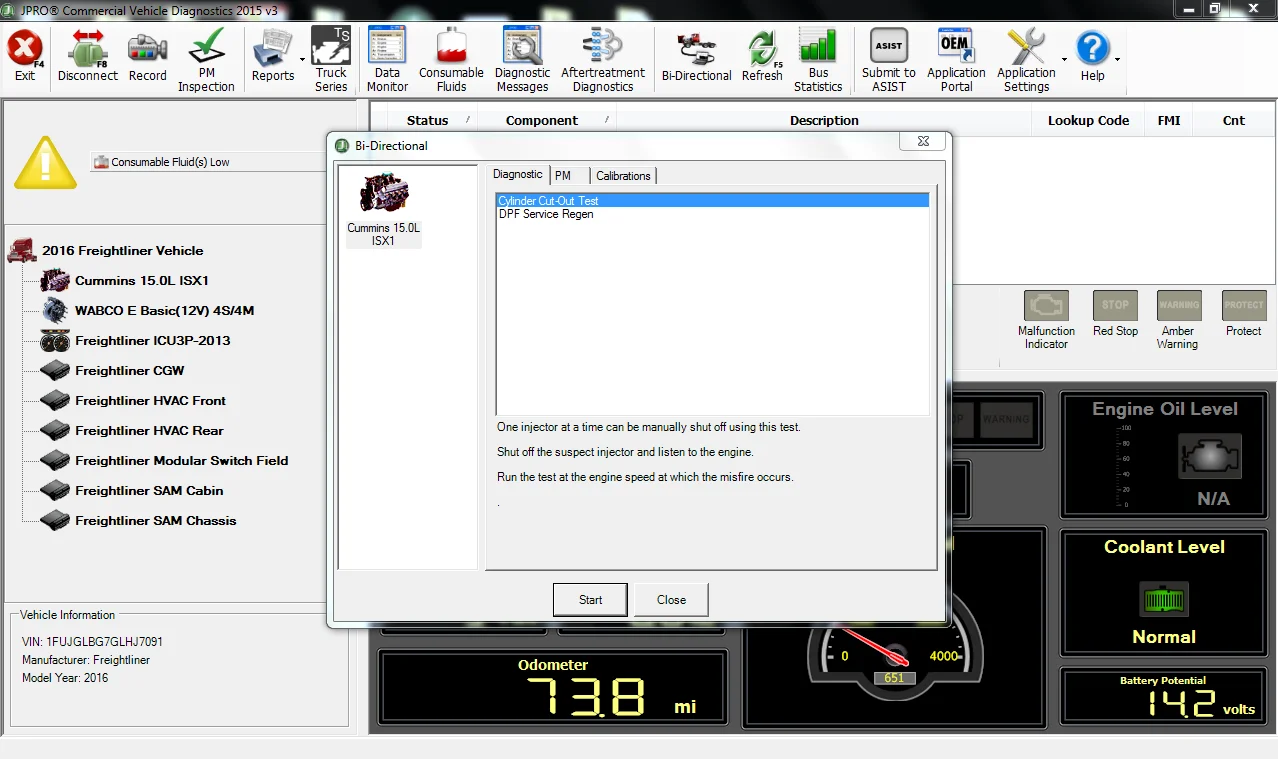Click the Cnt column header
1278x759 pixels.
pyautogui.click(x=1234, y=120)
